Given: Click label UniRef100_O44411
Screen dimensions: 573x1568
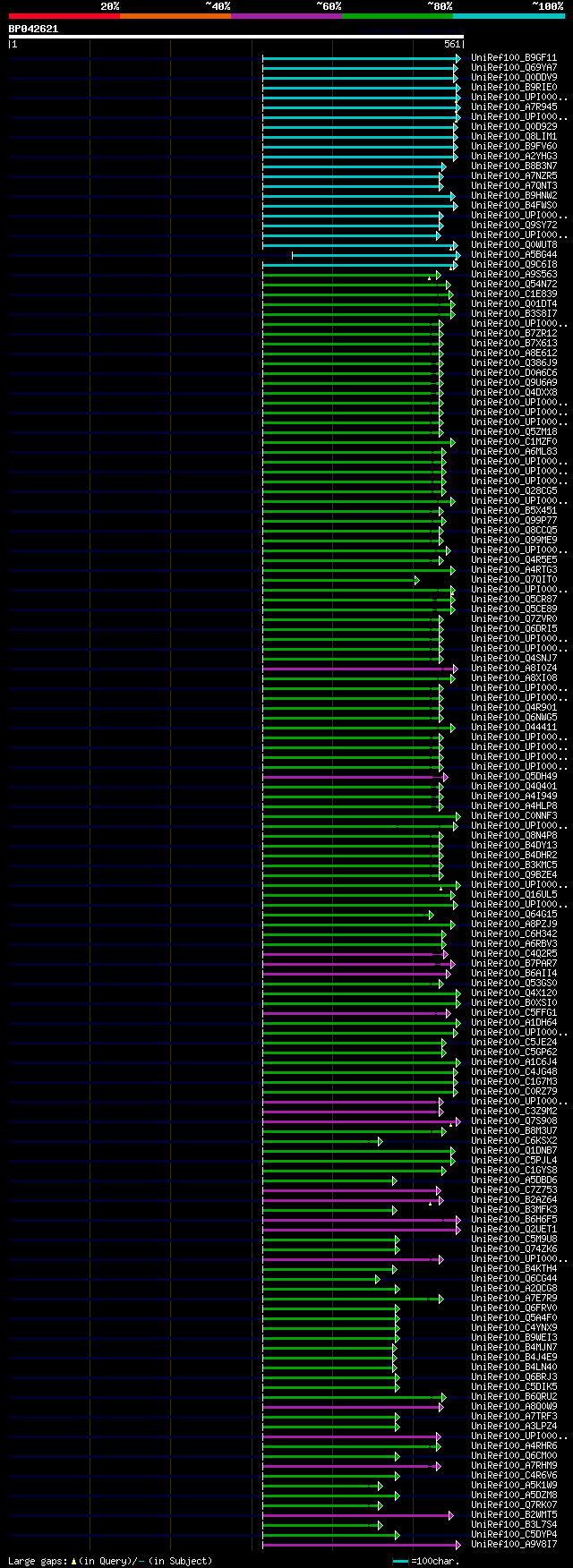Looking at the screenshot, I should pyautogui.click(x=514, y=727).
